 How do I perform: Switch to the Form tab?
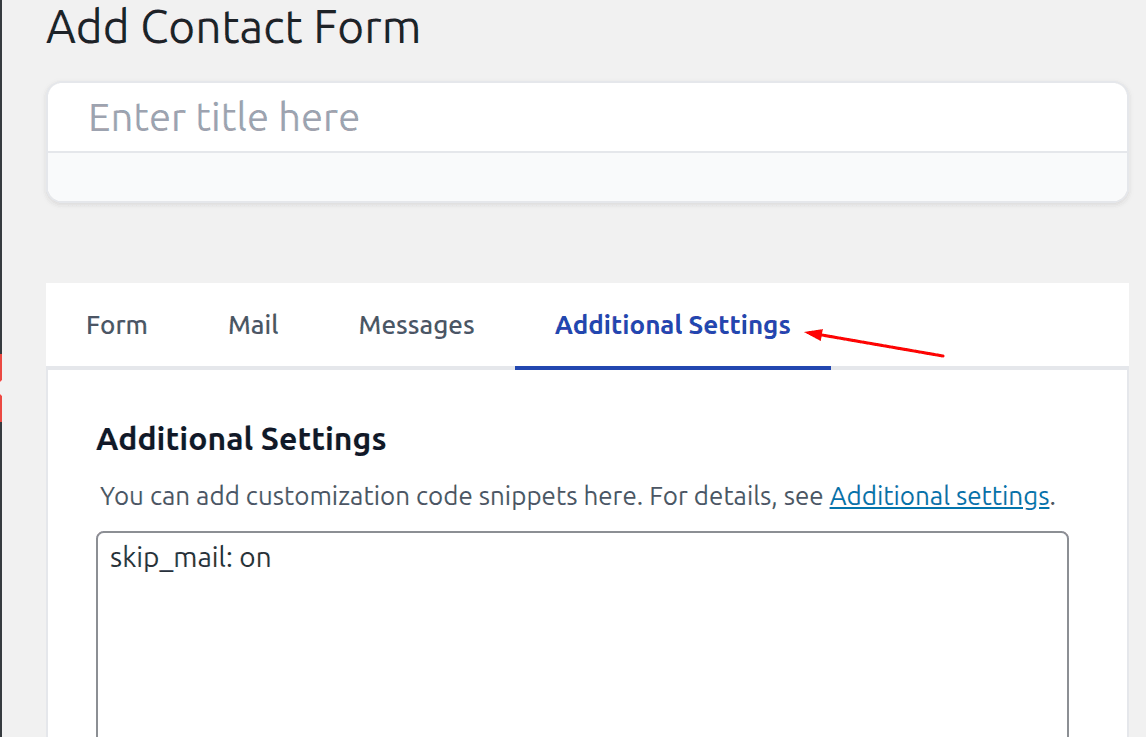point(116,324)
